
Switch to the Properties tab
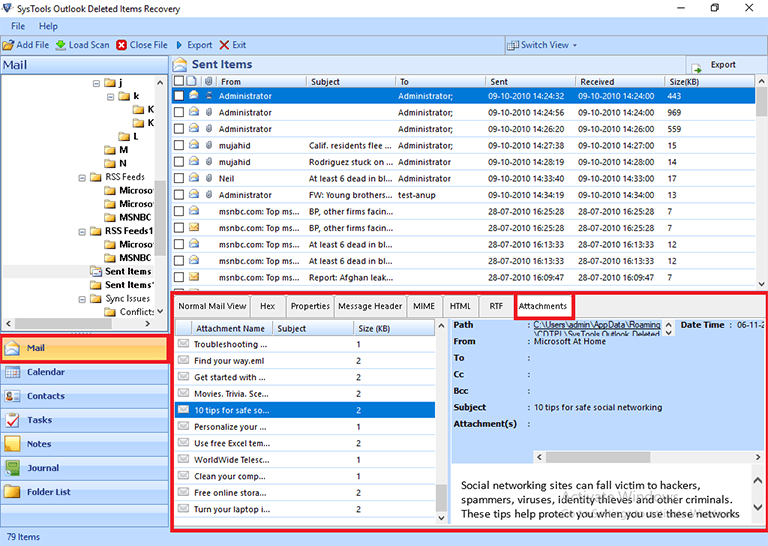[310, 306]
